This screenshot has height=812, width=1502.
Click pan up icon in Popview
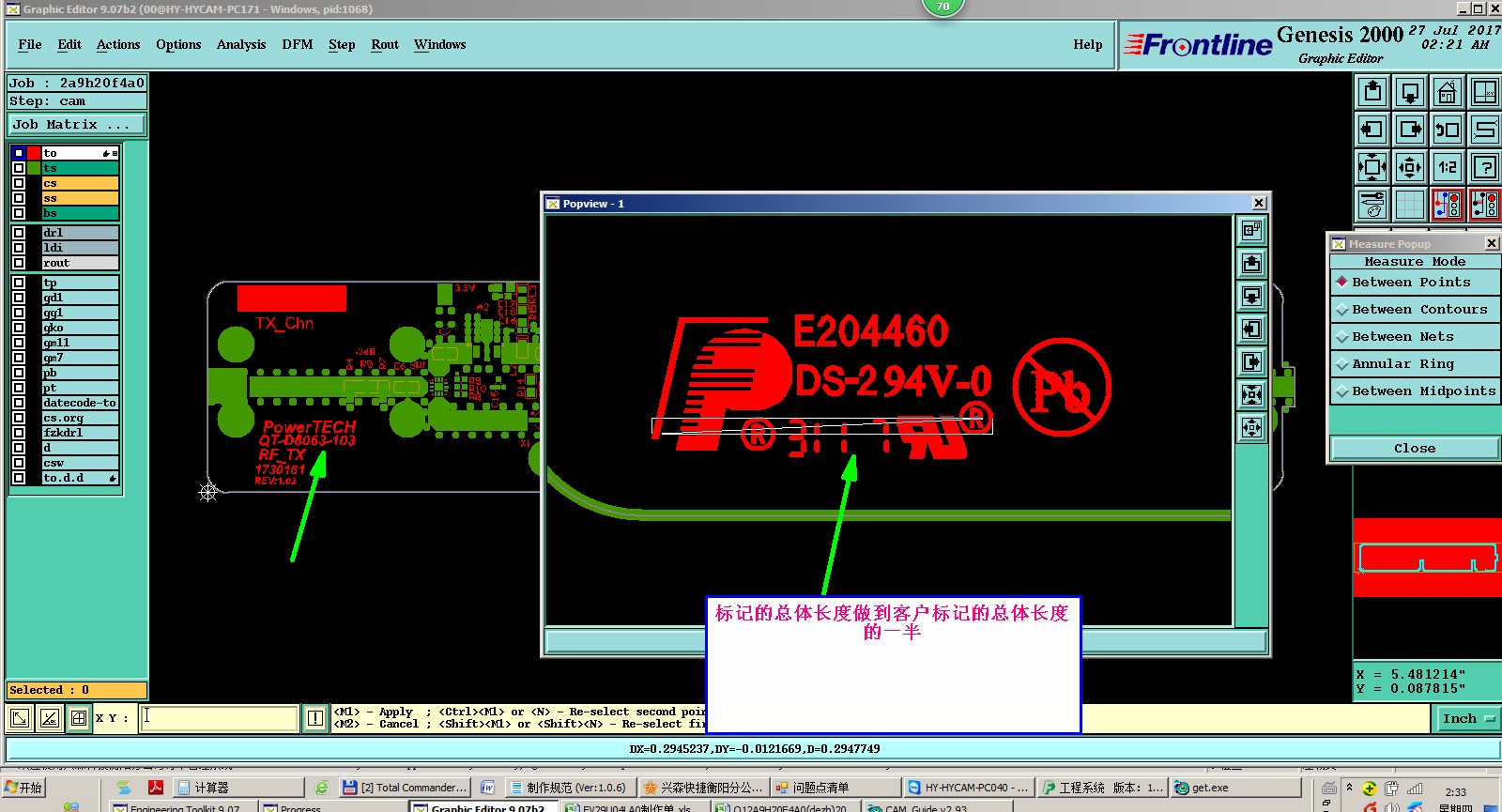click(1251, 263)
